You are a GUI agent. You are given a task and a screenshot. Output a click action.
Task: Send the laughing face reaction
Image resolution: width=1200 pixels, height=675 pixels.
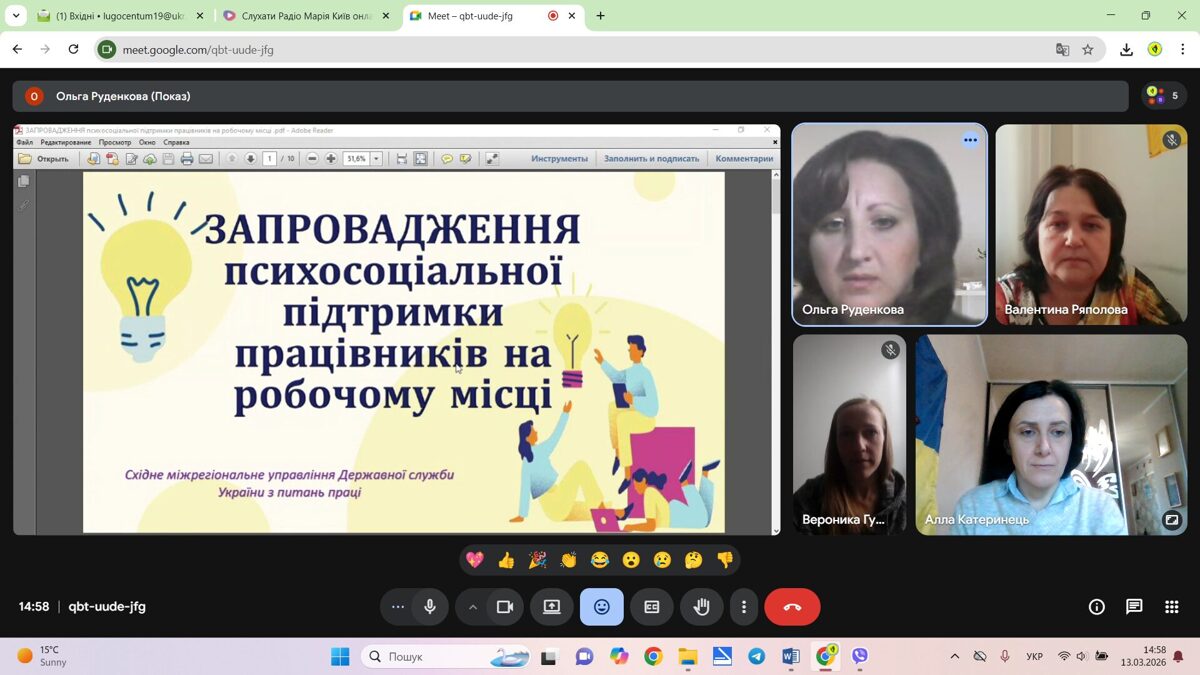[x=600, y=560]
